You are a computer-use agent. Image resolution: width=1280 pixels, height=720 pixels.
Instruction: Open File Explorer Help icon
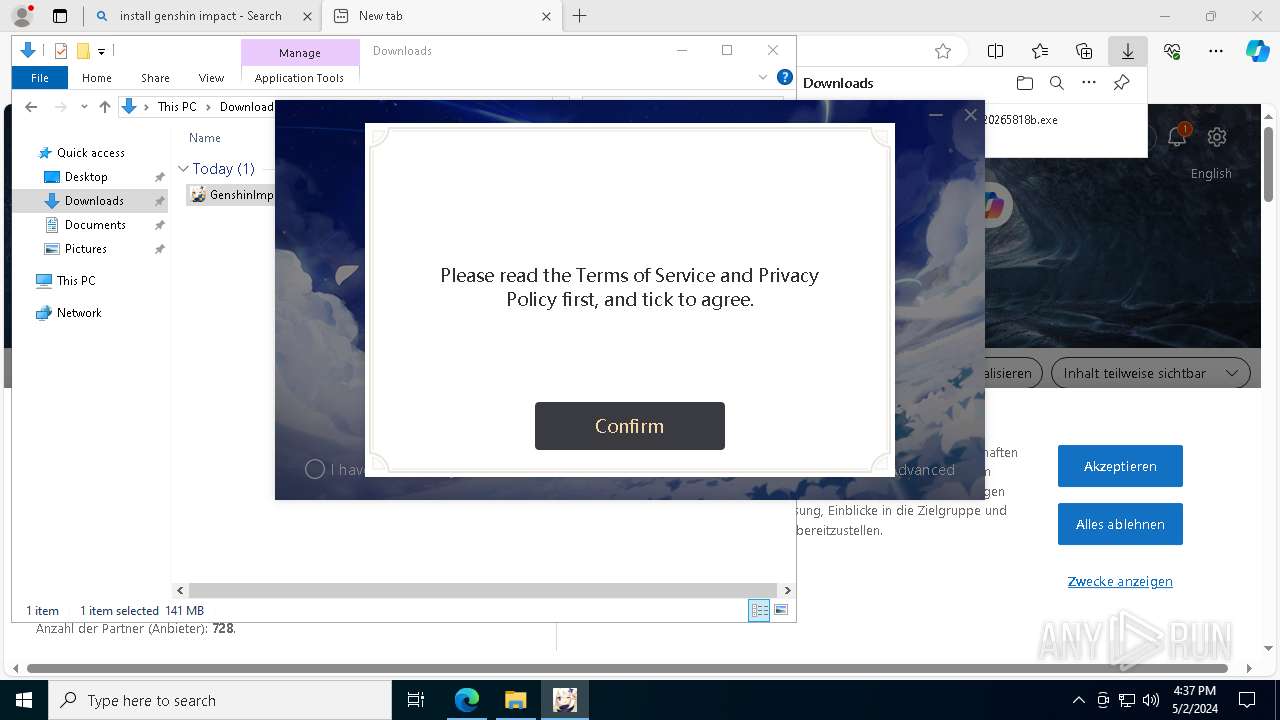click(785, 77)
